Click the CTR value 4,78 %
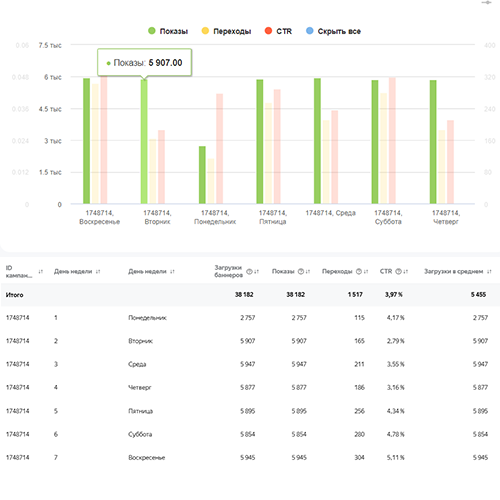Image resolution: width=500 pixels, height=500 pixels. click(396, 434)
